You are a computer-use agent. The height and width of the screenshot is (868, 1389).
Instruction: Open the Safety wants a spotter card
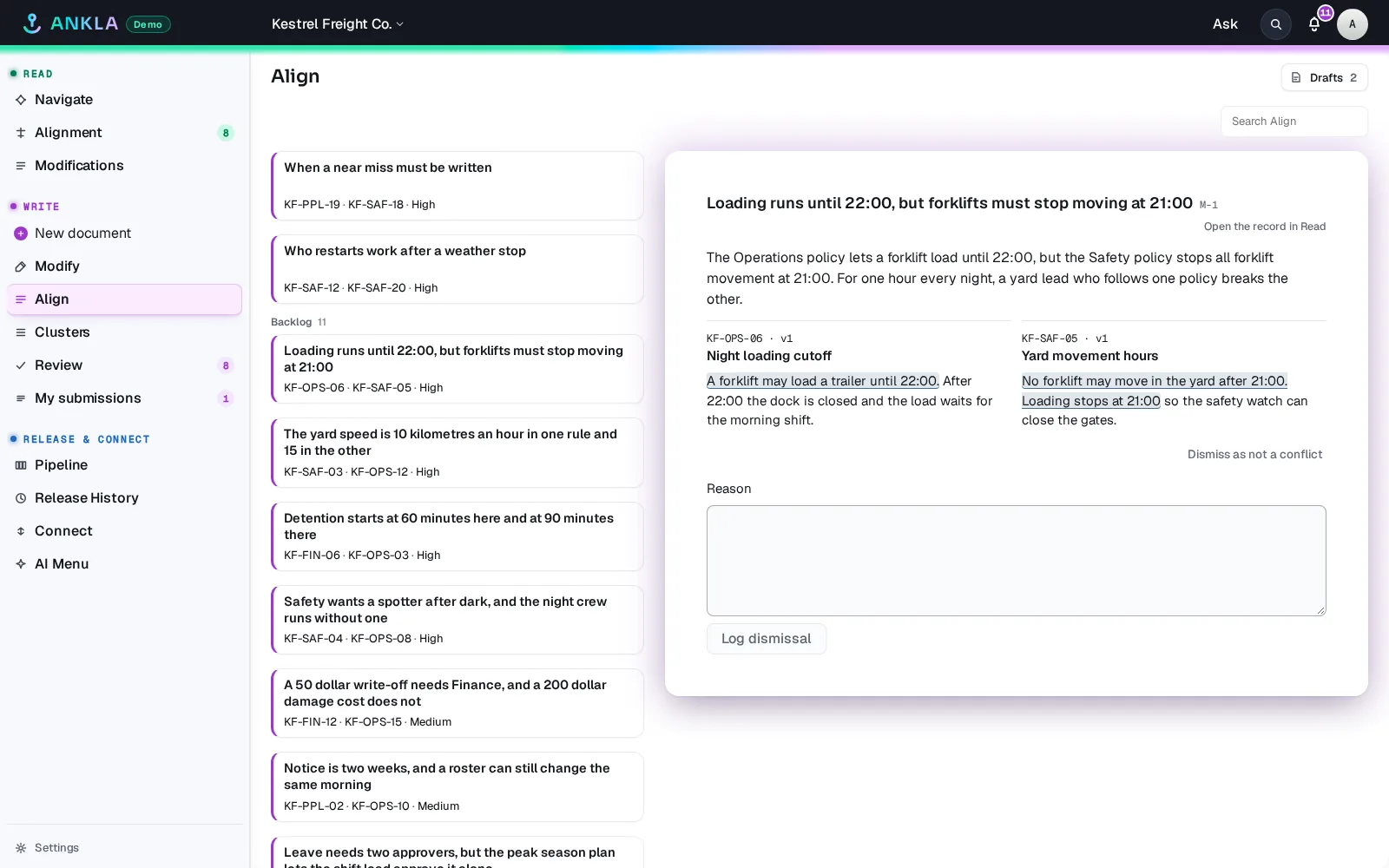click(x=458, y=620)
